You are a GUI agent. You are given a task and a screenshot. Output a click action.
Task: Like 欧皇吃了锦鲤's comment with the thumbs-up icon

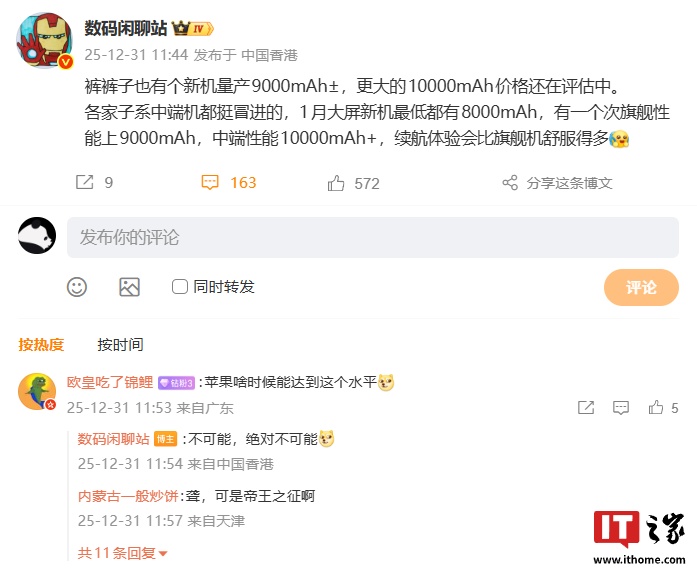(656, 407)
